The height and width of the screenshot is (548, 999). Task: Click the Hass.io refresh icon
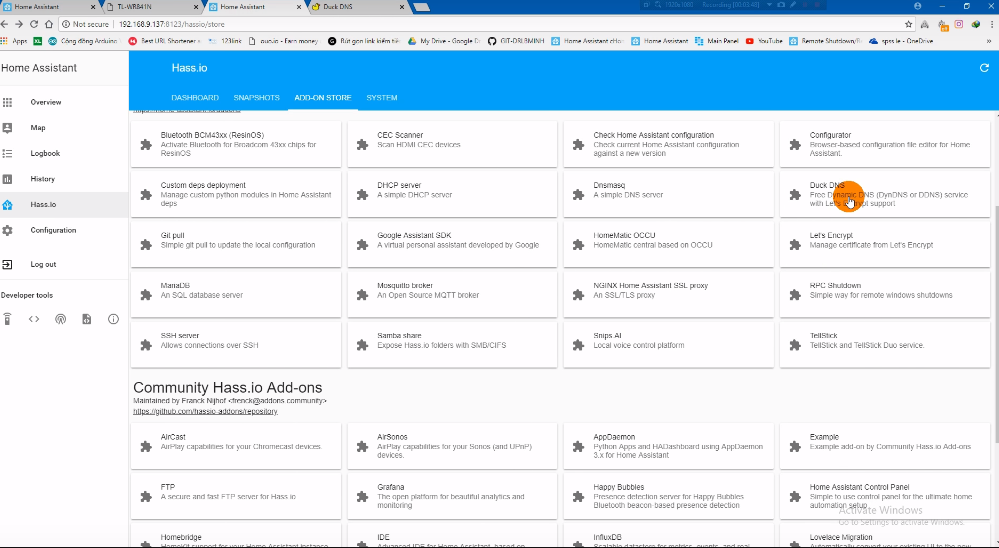click(984, 68)
